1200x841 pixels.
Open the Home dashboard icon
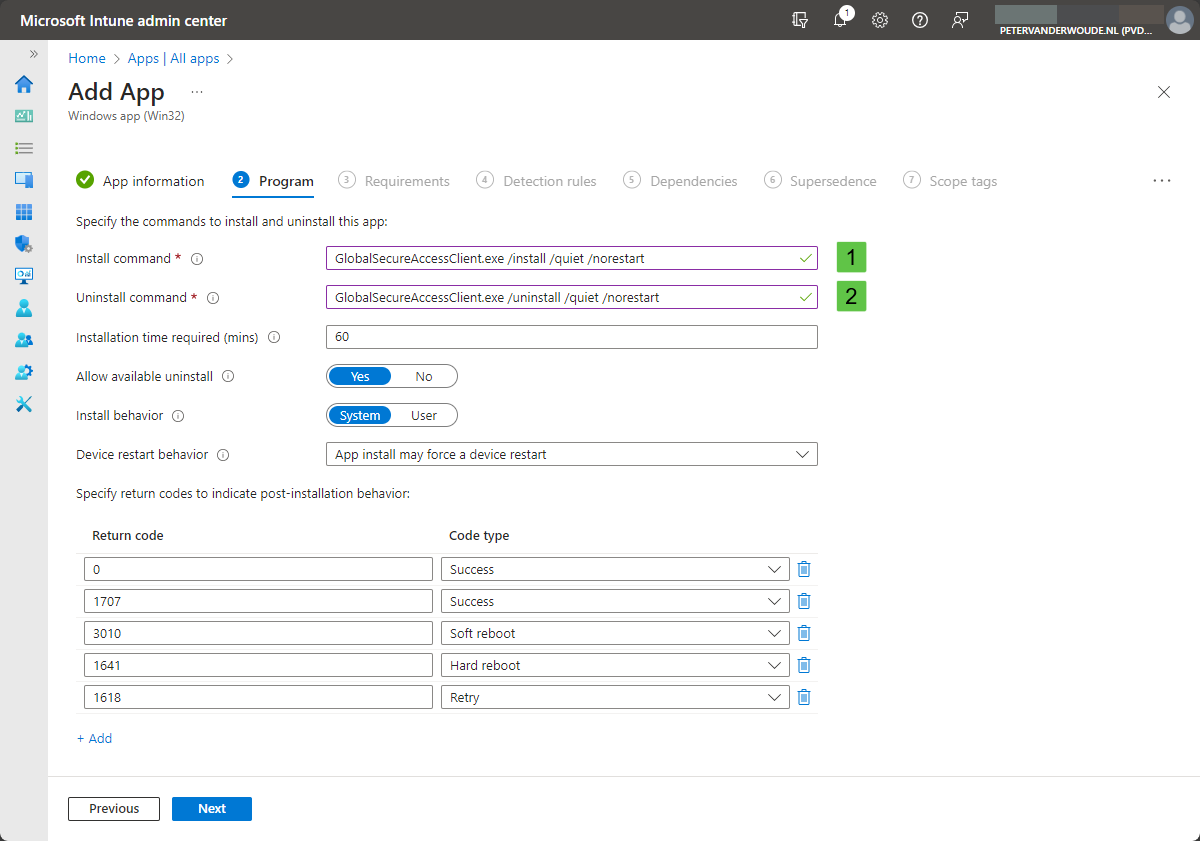pyautogui.click(x=23, y=85)
